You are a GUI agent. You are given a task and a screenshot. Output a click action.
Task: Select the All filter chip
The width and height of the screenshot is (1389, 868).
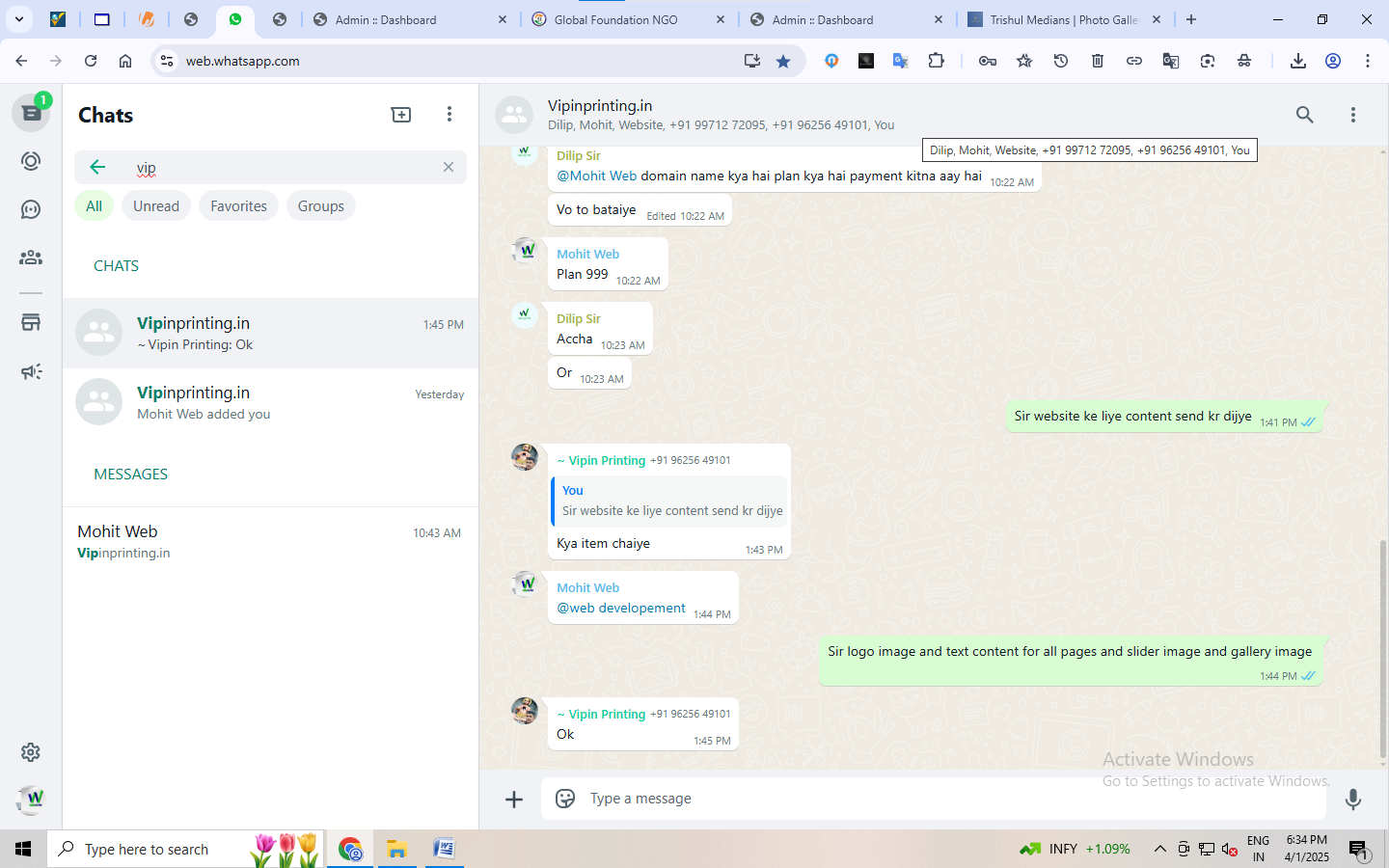pos(94,205)
